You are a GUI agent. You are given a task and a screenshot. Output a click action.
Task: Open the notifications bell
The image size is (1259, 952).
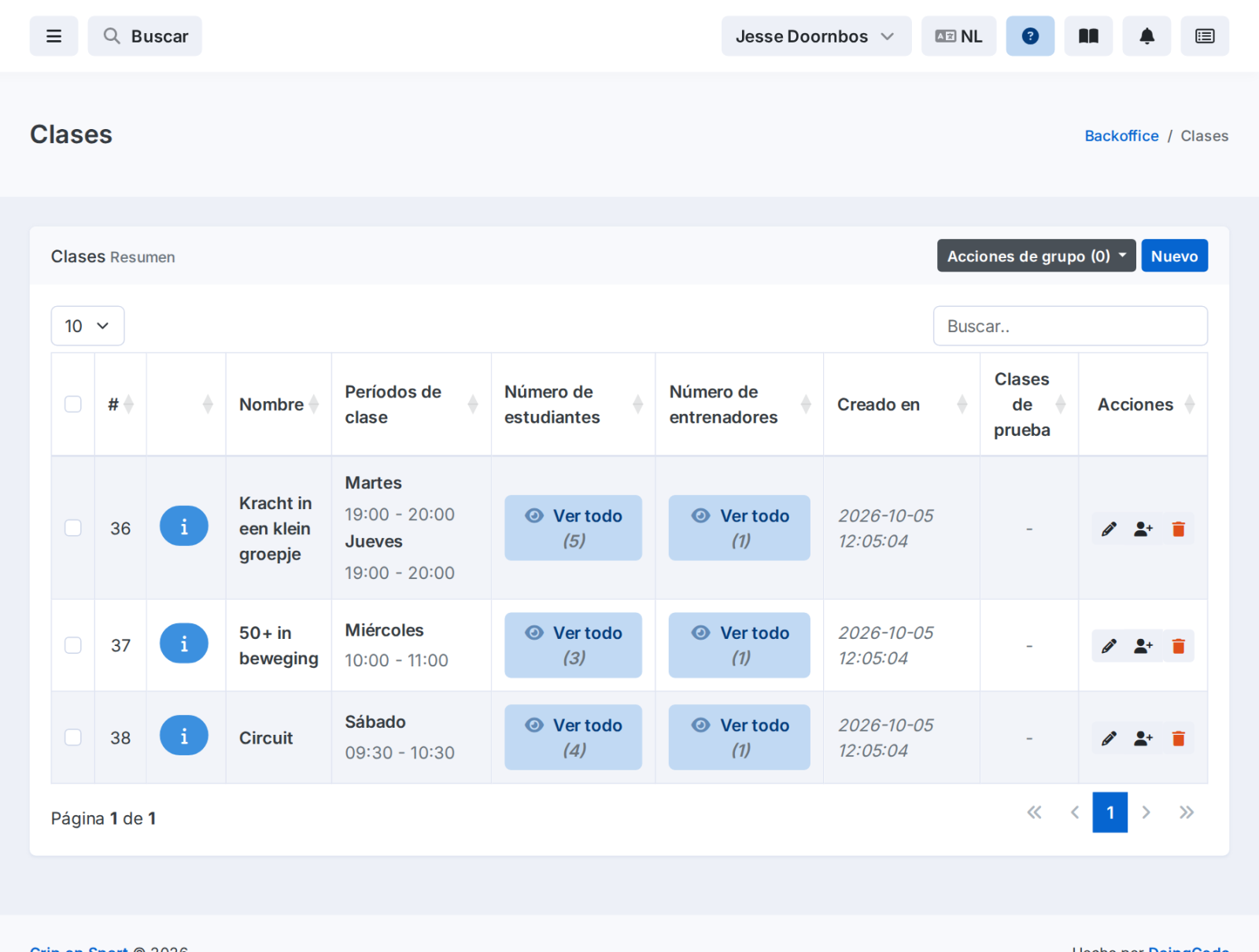click(x=1146, y=36)
